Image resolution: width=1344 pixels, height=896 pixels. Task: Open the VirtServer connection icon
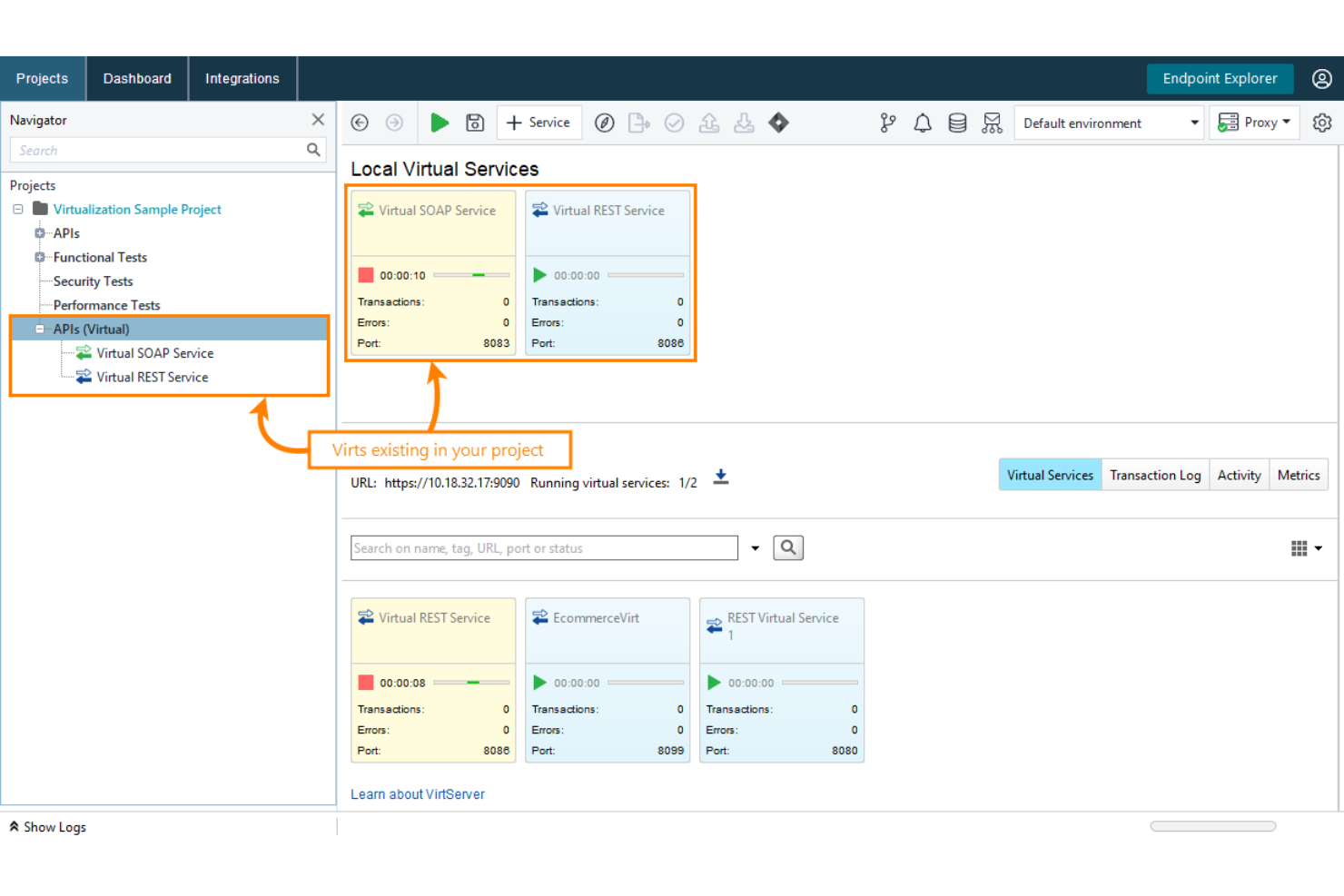coord(992,122)
